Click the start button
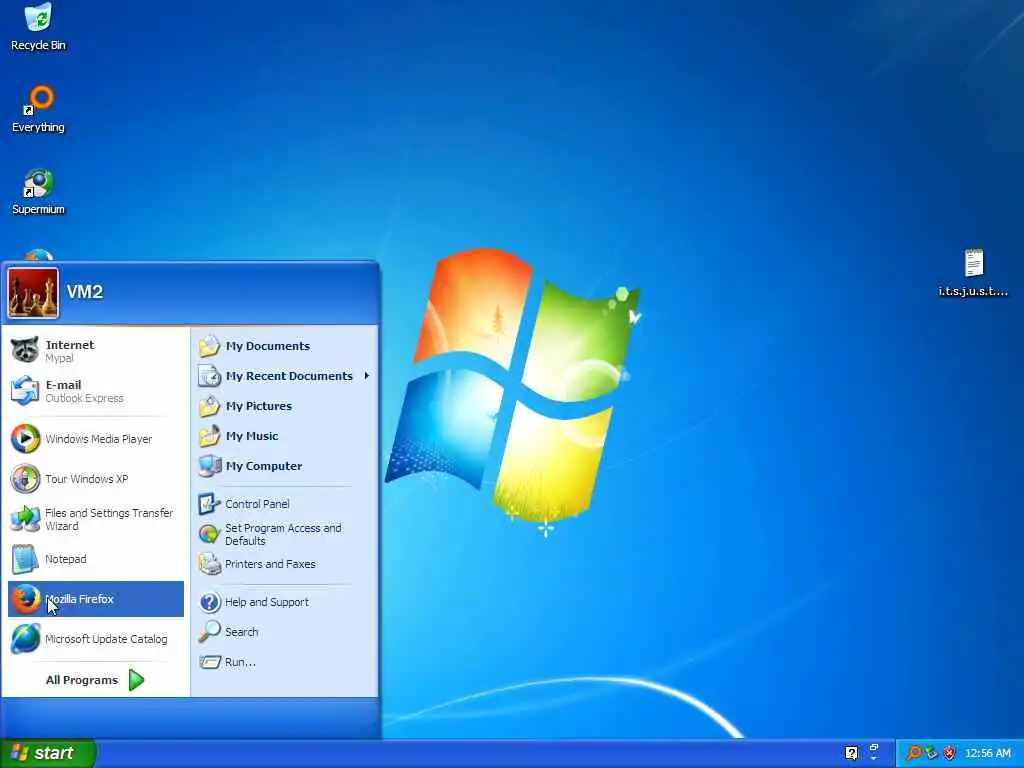Image resolution: width=1024 pixels, height=768 pixels. pos(48,754)
